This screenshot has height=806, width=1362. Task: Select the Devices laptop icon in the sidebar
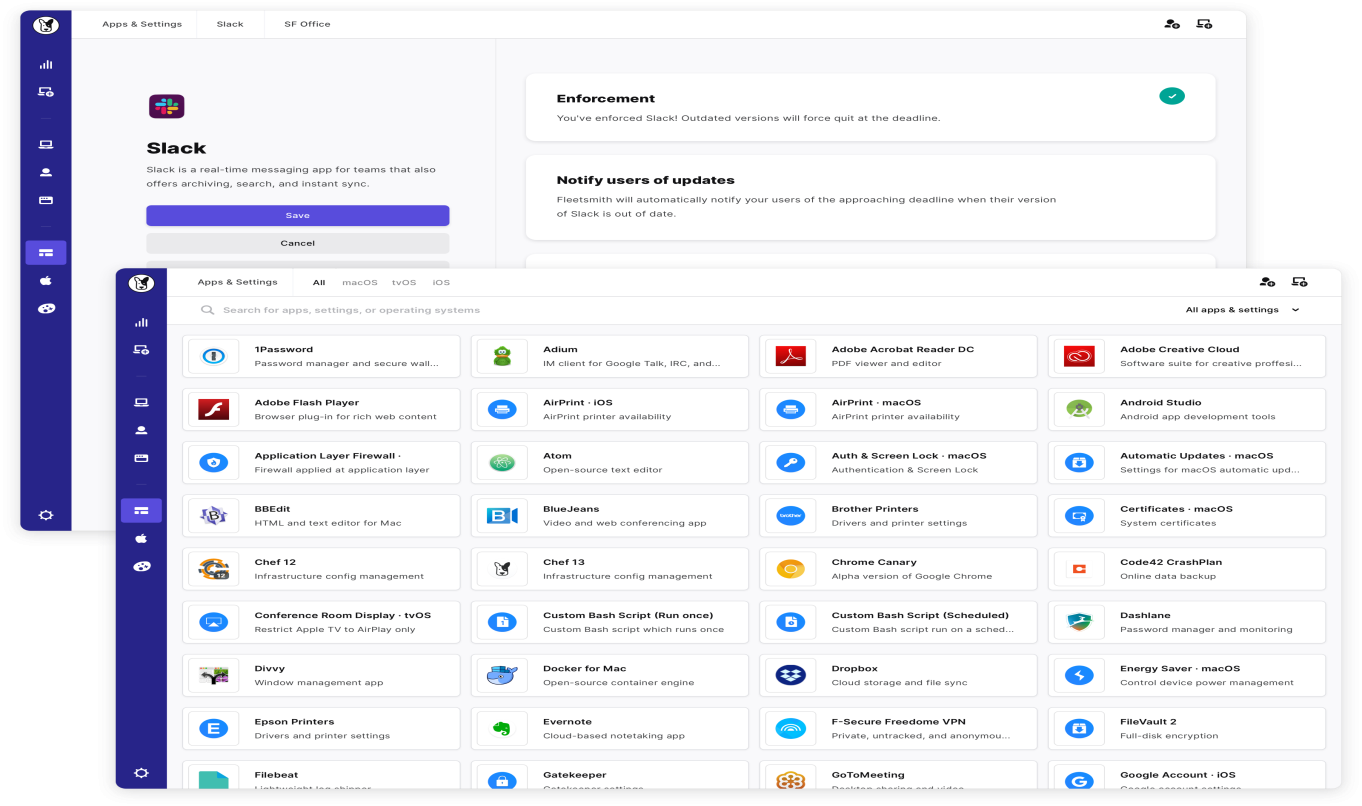click(141, 401)
